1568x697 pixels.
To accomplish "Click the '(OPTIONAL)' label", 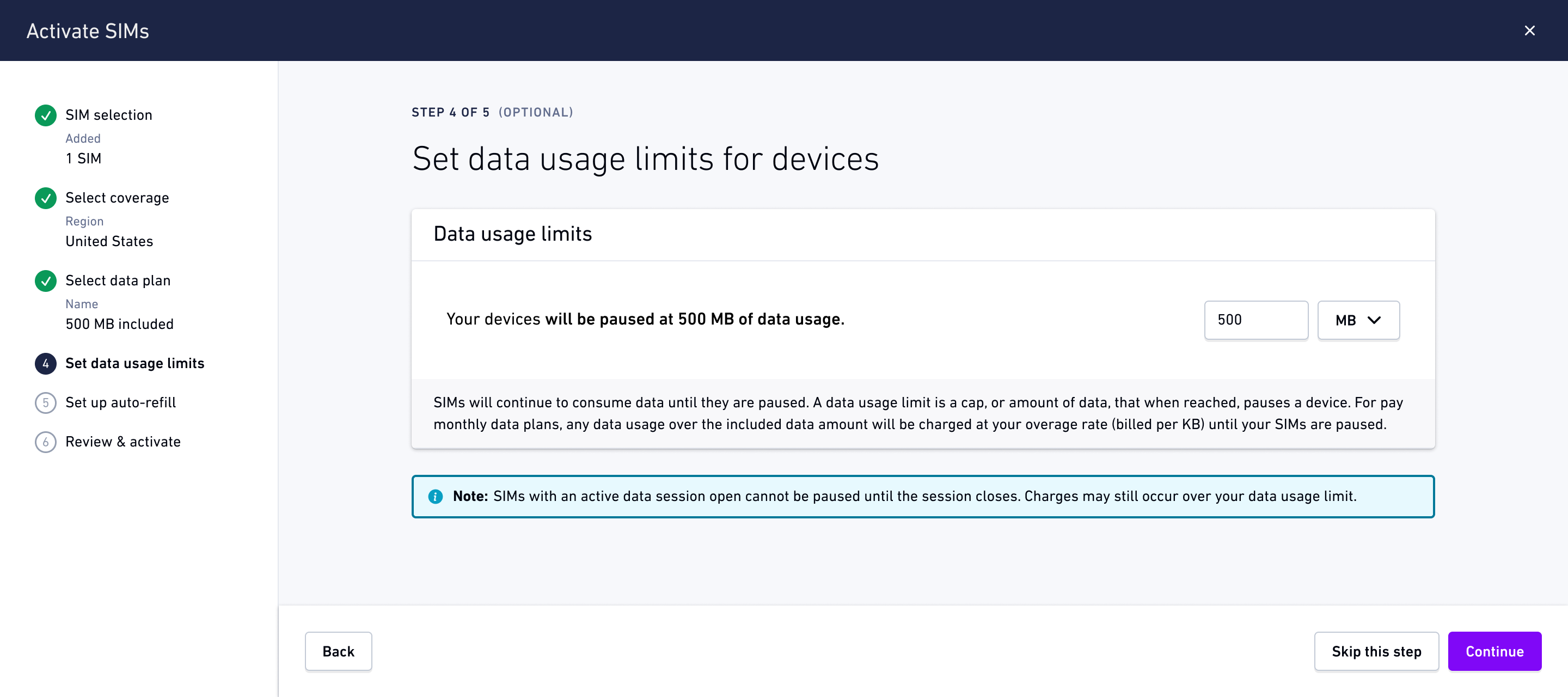I will pos(536,112).
